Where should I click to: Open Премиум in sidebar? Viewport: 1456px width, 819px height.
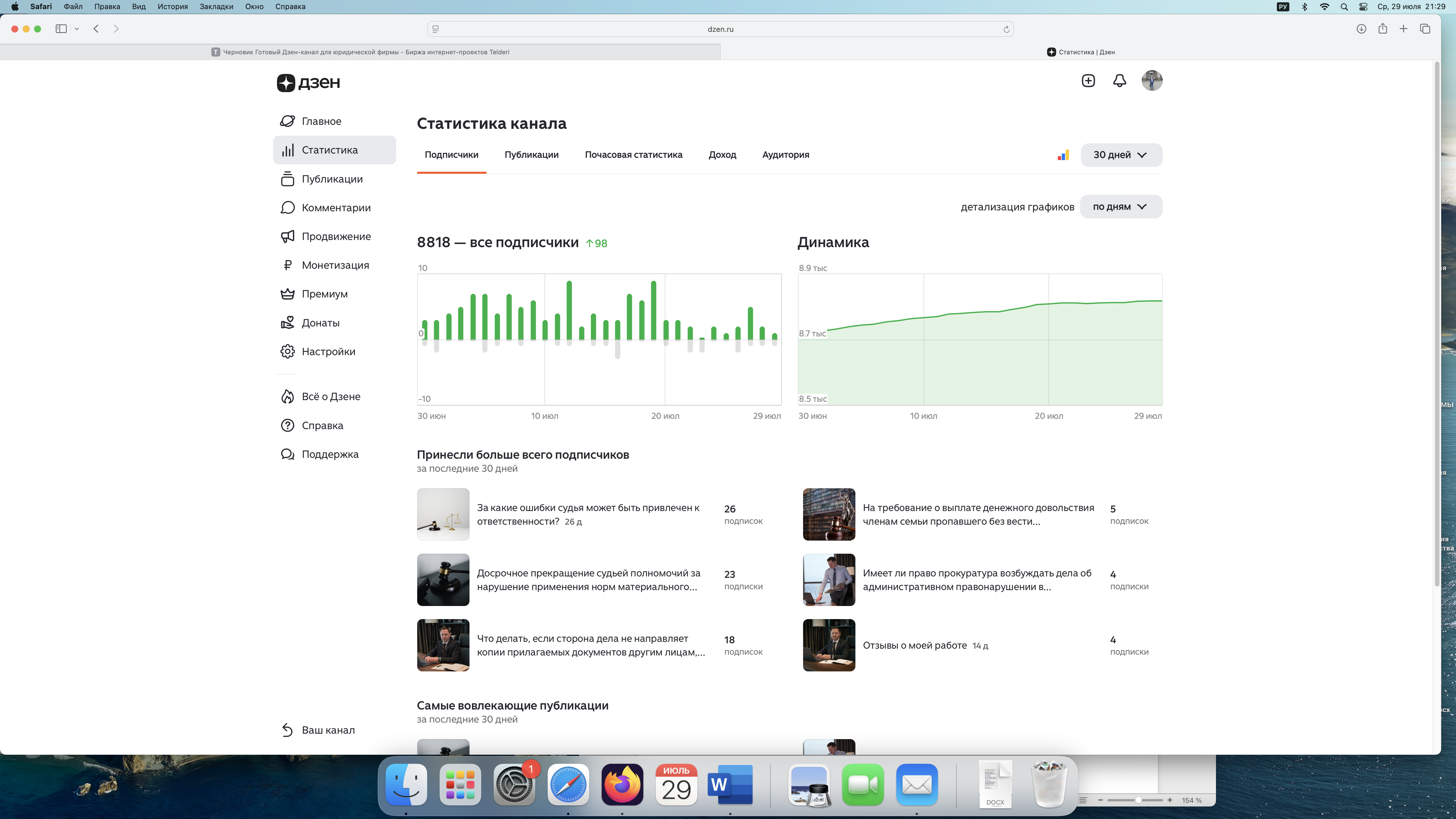[x=335, y=294]
